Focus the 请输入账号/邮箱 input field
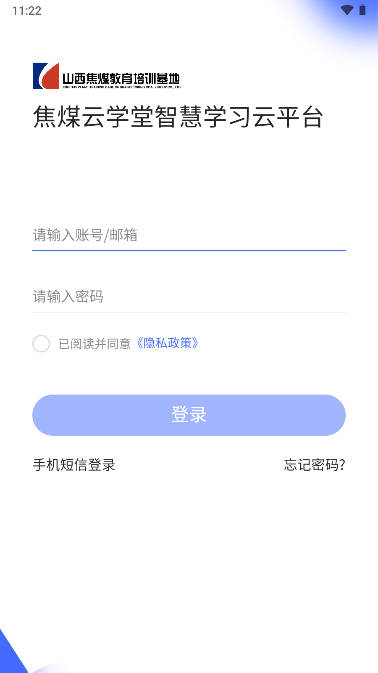Screen dimensions: 378x673 (189, 235)
